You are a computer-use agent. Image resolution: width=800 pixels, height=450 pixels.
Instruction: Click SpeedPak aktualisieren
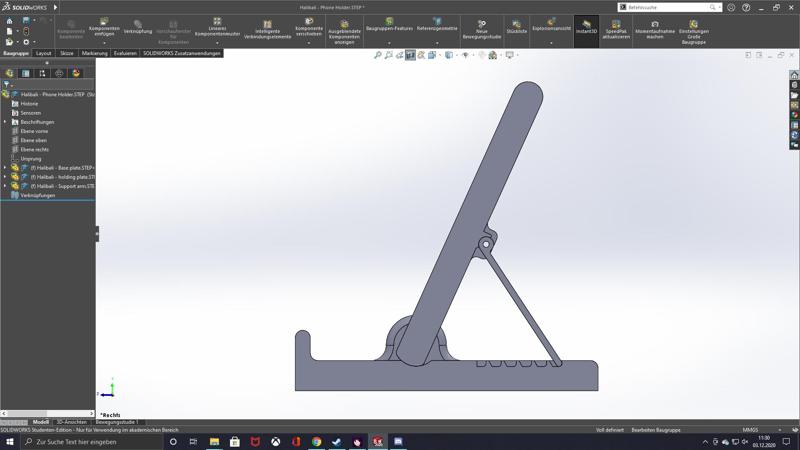(616, 30)
